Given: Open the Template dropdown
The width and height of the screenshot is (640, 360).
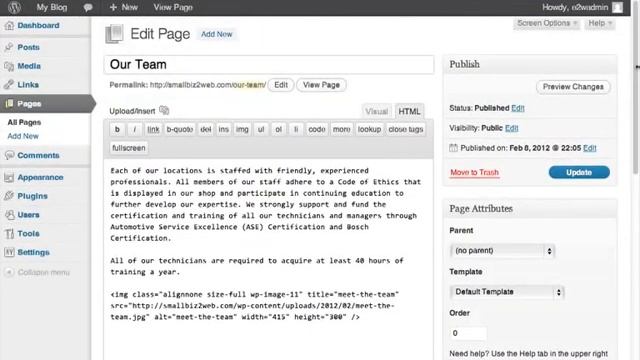Looking at the screenshot, I should [507, 292].
